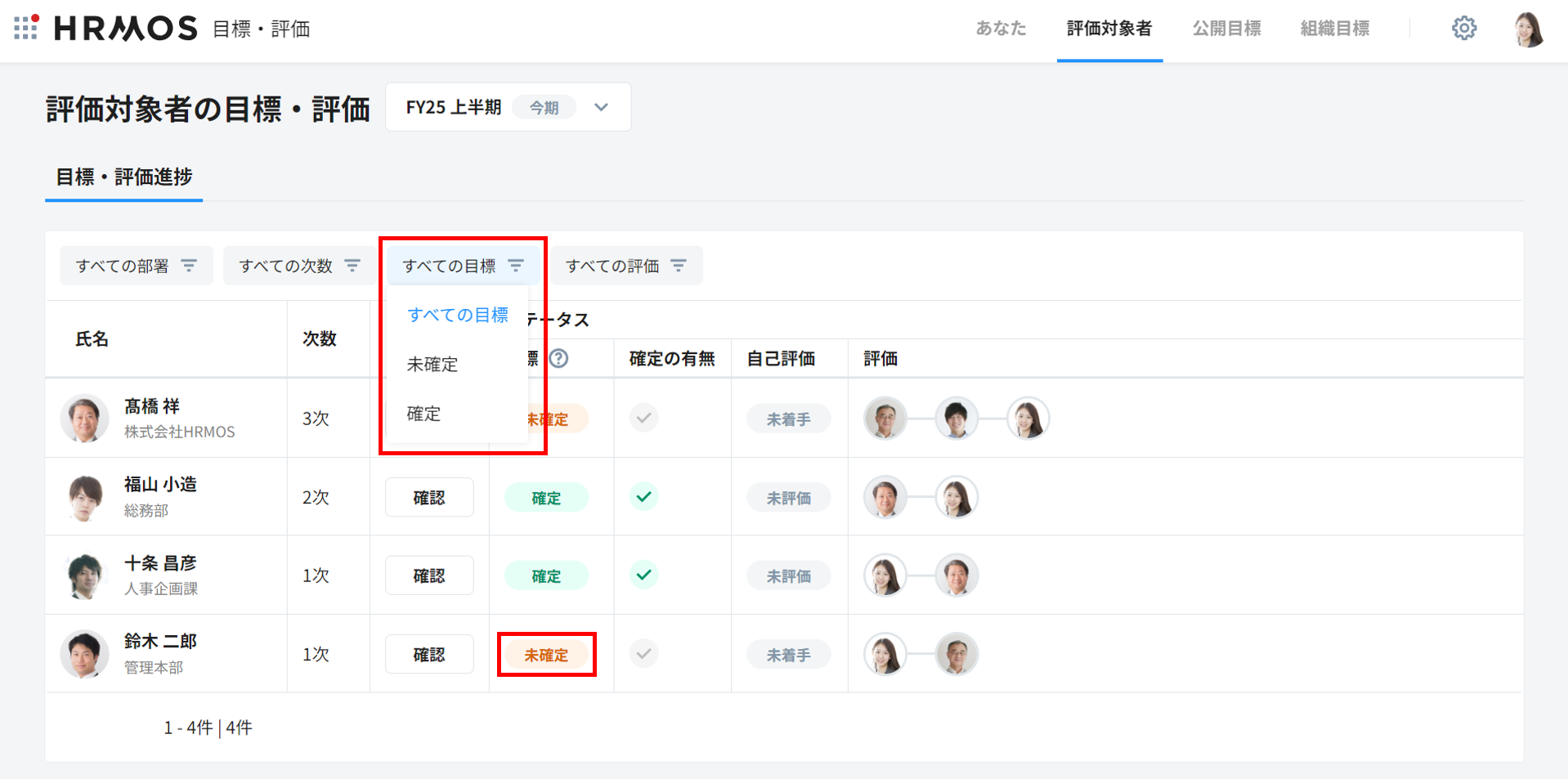Open the app launcher grid icon
The height and width of the screenshot is (779, 1568).
(x=25, y=28)
